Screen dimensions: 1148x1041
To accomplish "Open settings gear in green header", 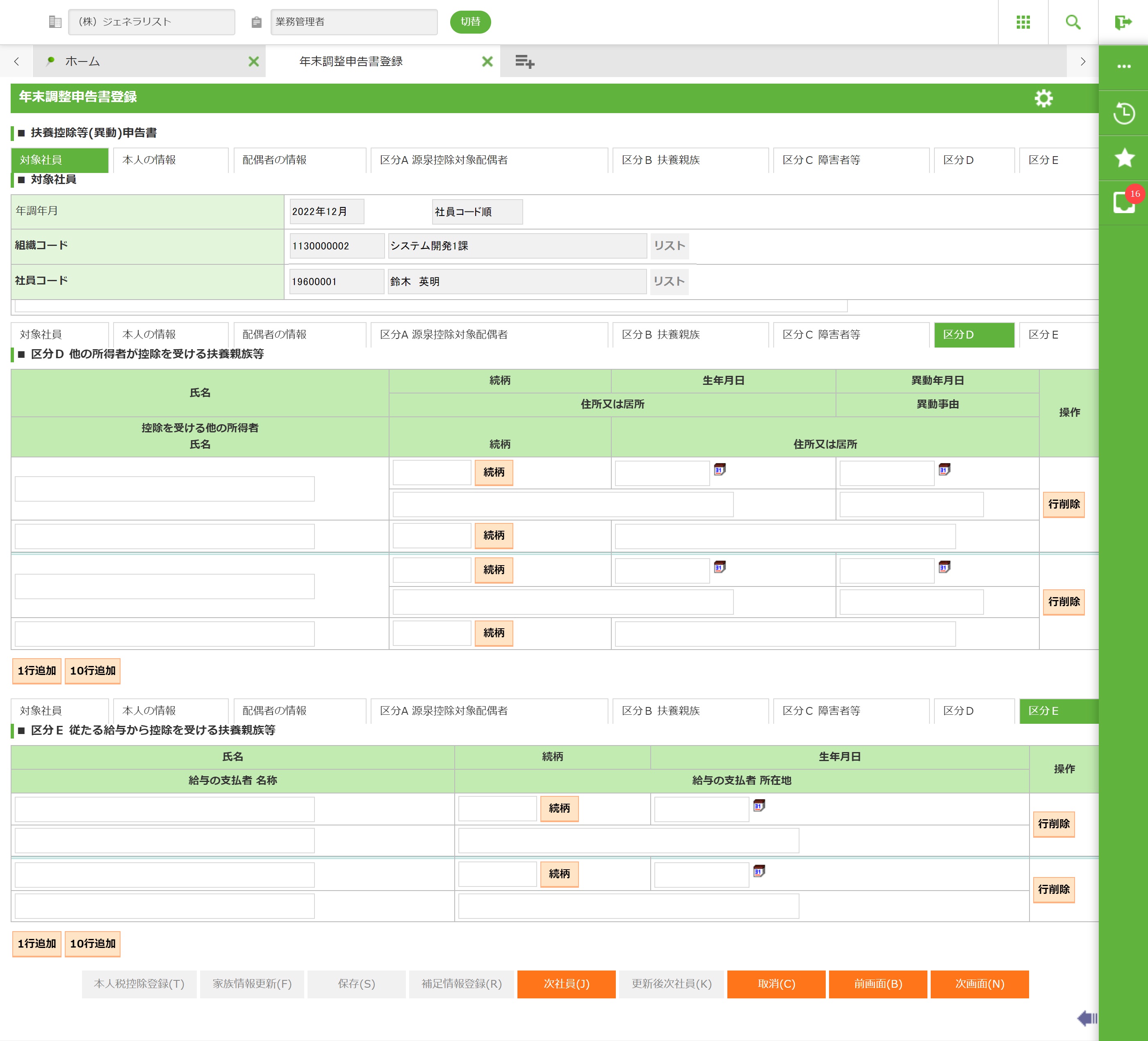I will [x=1043, y=98].
